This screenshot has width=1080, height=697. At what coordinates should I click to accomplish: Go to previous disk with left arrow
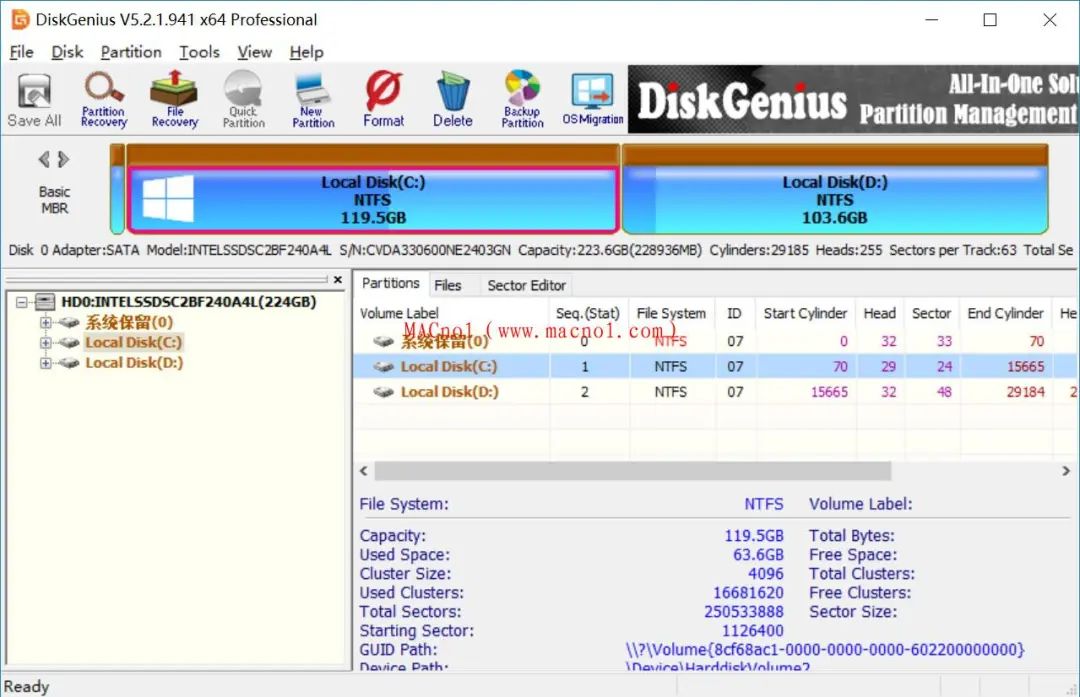[44, 160]
